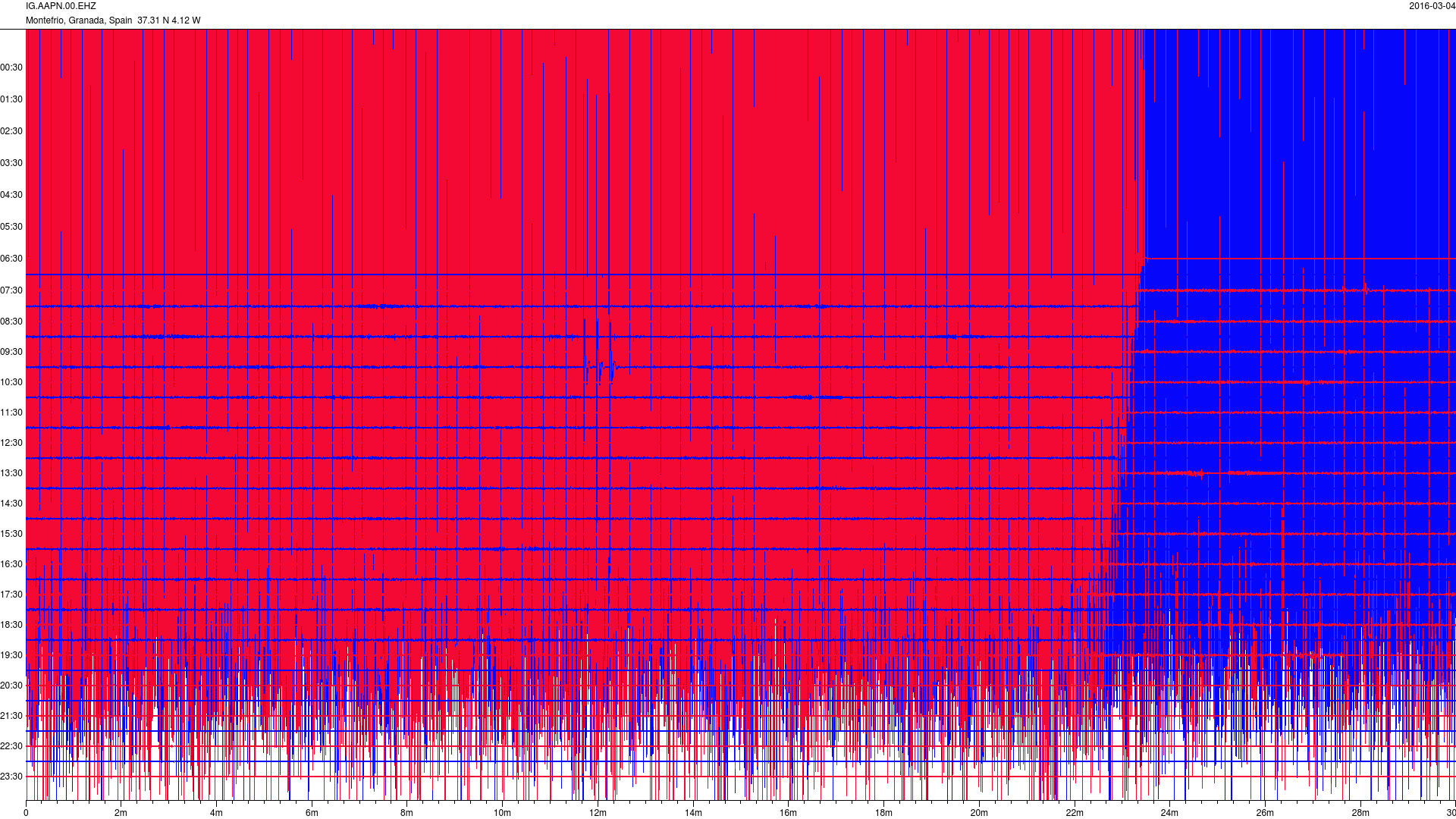Select the 15:30 time axis label
This screenshot has width=1456, height=819.
click(x=11, y=534)
